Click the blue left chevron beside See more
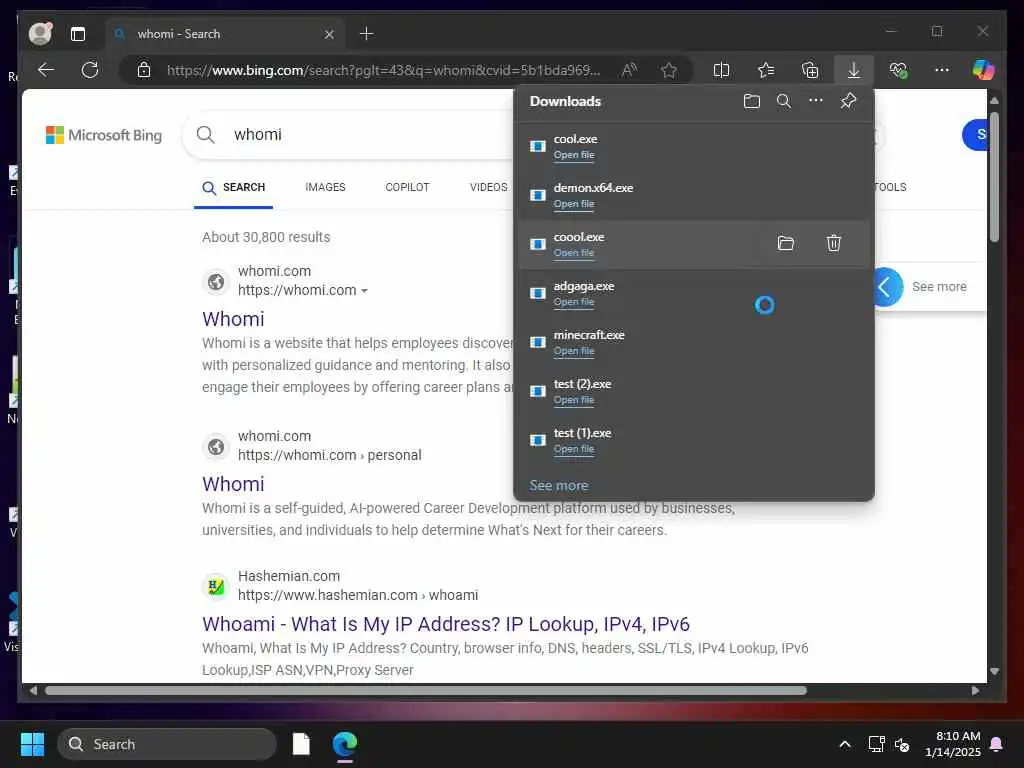The image size is (1024, 768). [x=887, y=287]
